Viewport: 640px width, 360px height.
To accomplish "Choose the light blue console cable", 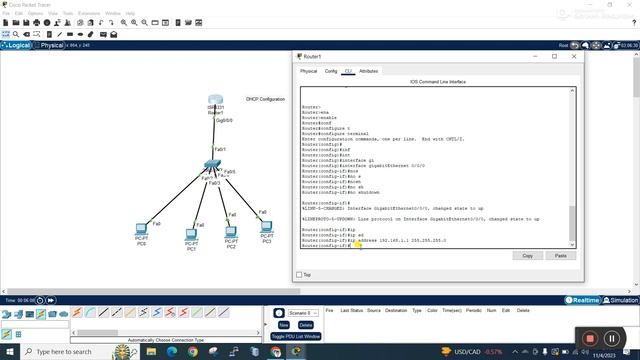I will 90,313.
